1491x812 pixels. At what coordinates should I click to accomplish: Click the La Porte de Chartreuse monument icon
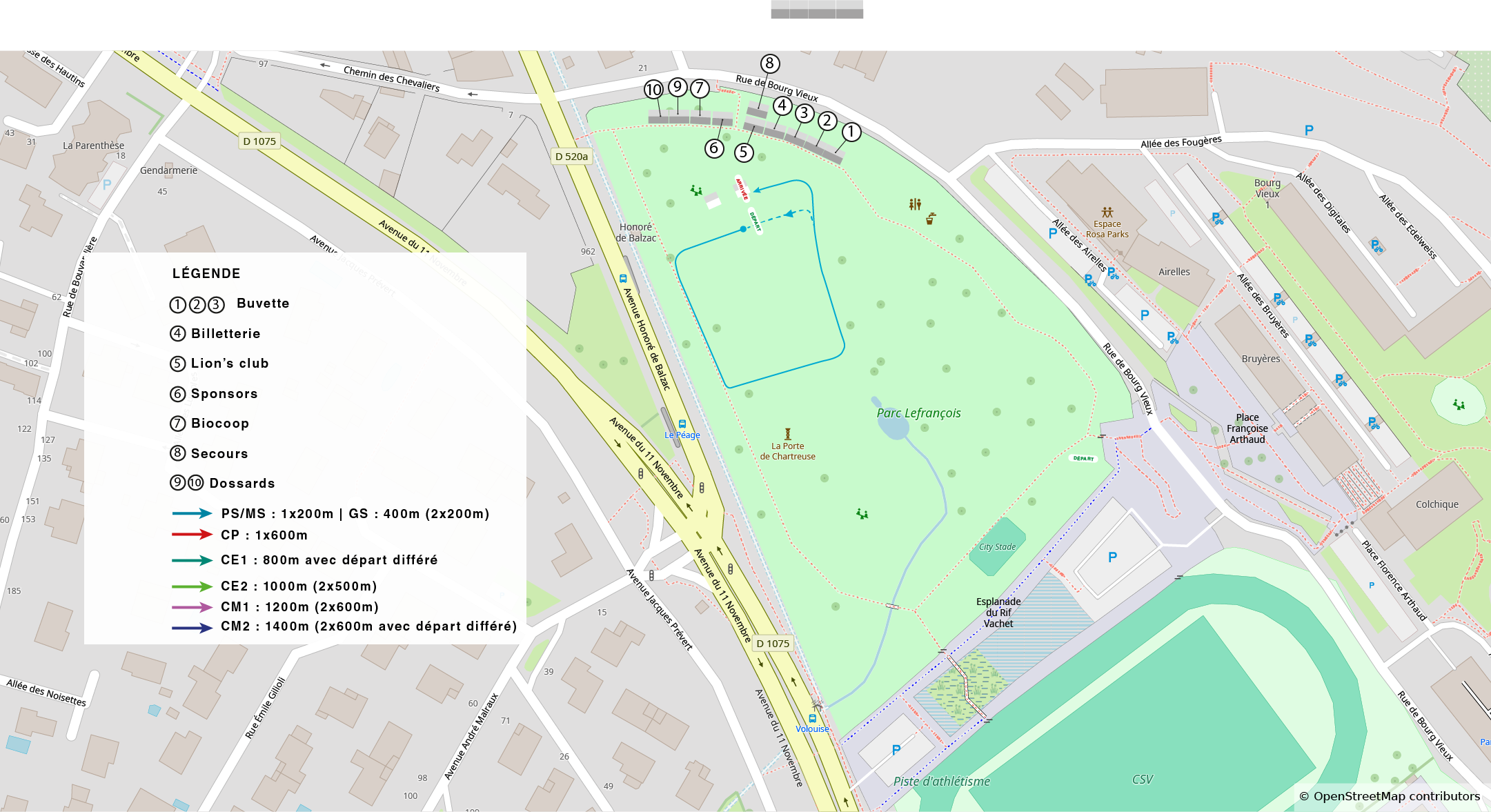tap(788, 434)
